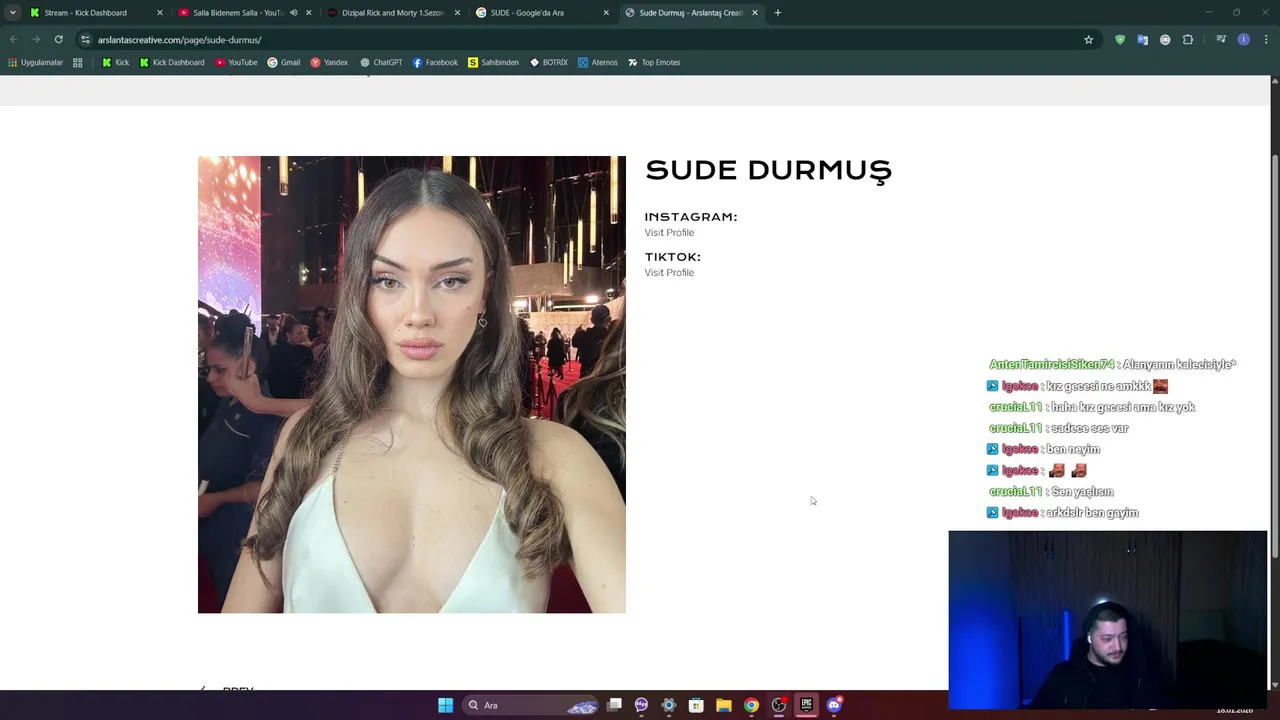Click chat message 'sadece ses var'

1089,428
